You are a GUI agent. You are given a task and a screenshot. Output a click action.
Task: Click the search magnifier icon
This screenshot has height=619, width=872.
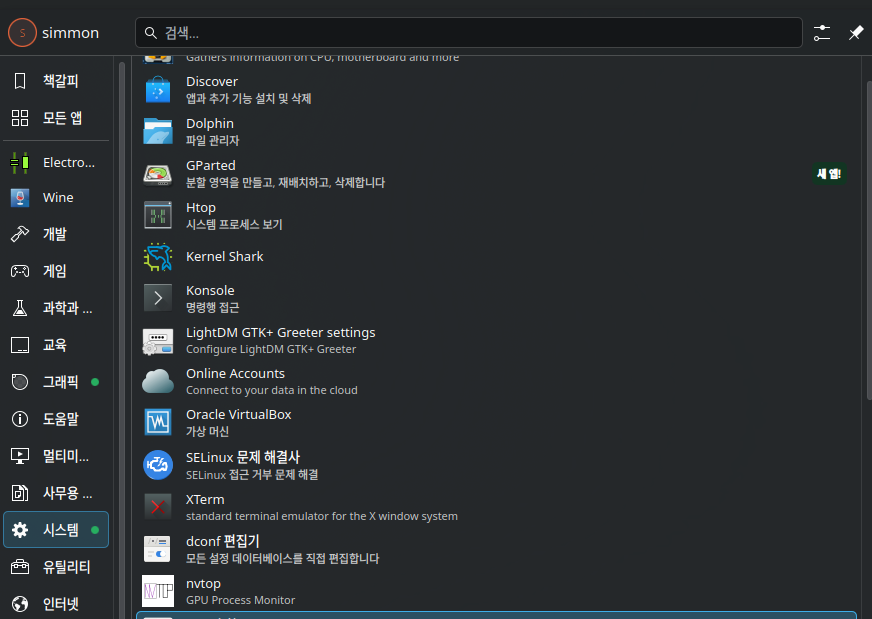coord(151,33)
